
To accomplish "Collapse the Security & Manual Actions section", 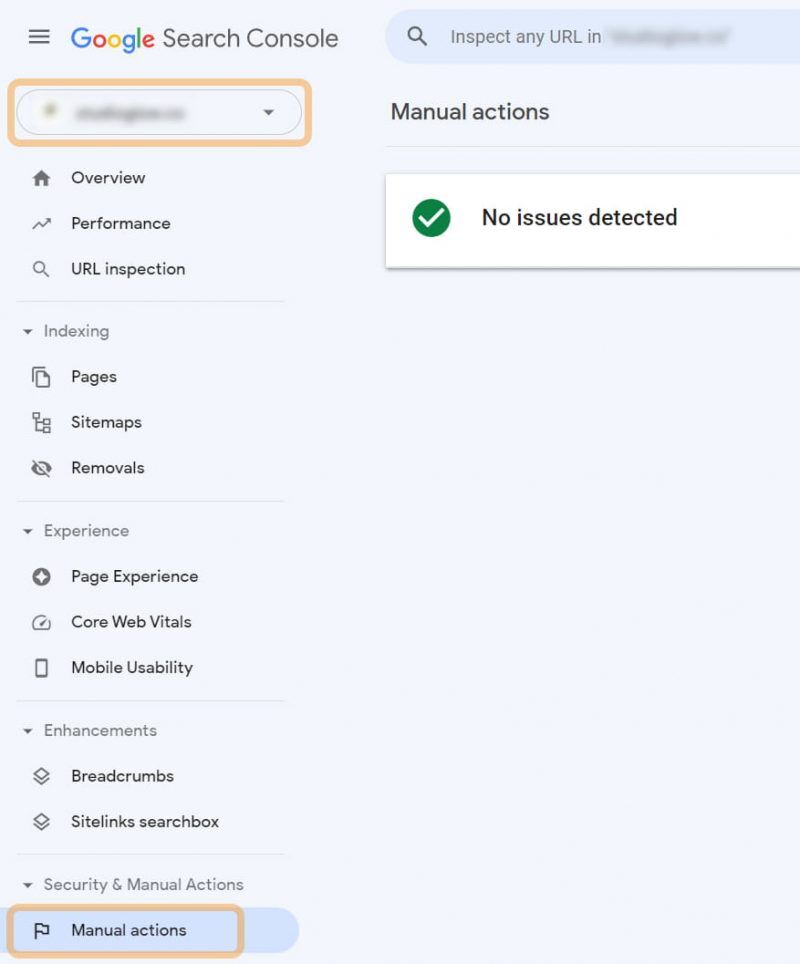I will 25,885.
